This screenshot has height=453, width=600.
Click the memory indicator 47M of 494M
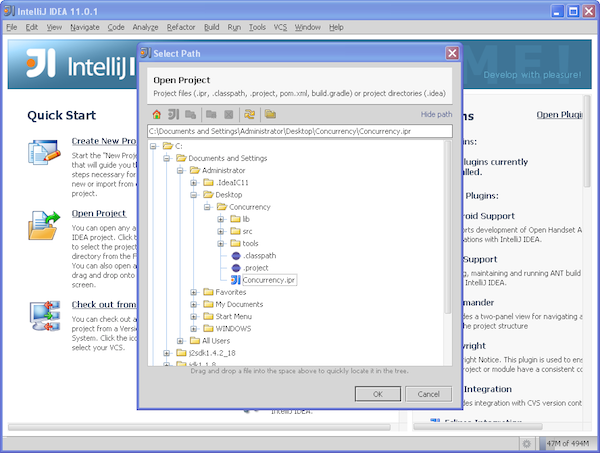567,443
